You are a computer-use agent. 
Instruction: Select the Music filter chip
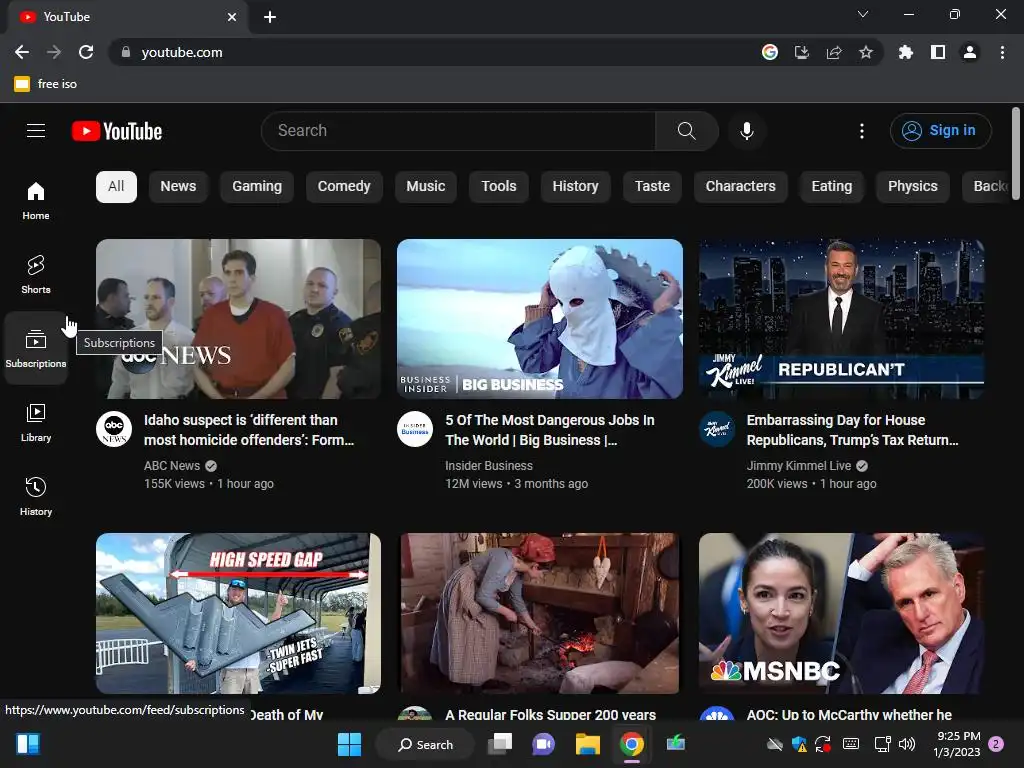coord(426,186)
